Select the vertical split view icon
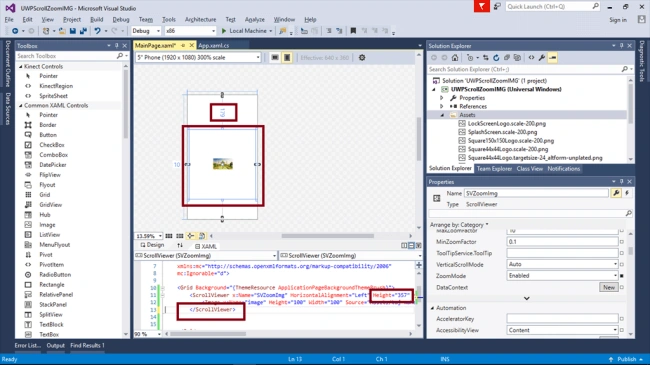This screenshot has width=650, height=365. [x=404, y=246]
